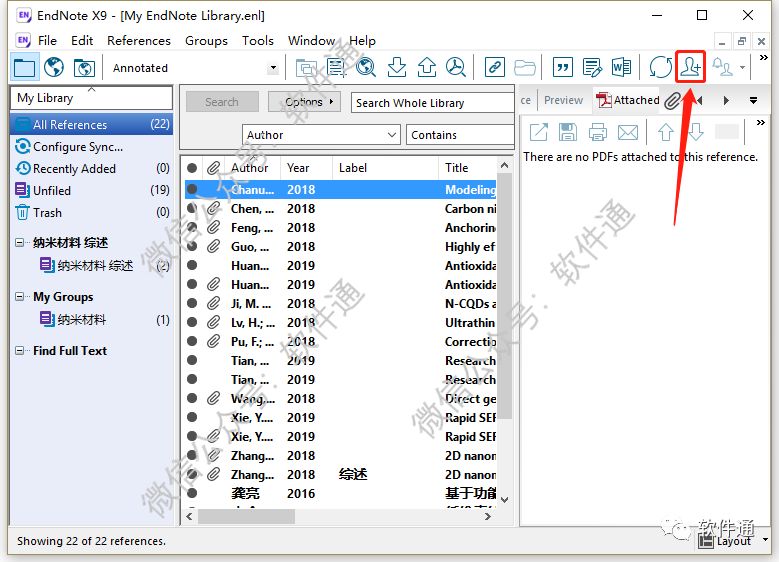Click Copy to Local Library icon
779x562 pixels.
point(306,67)
